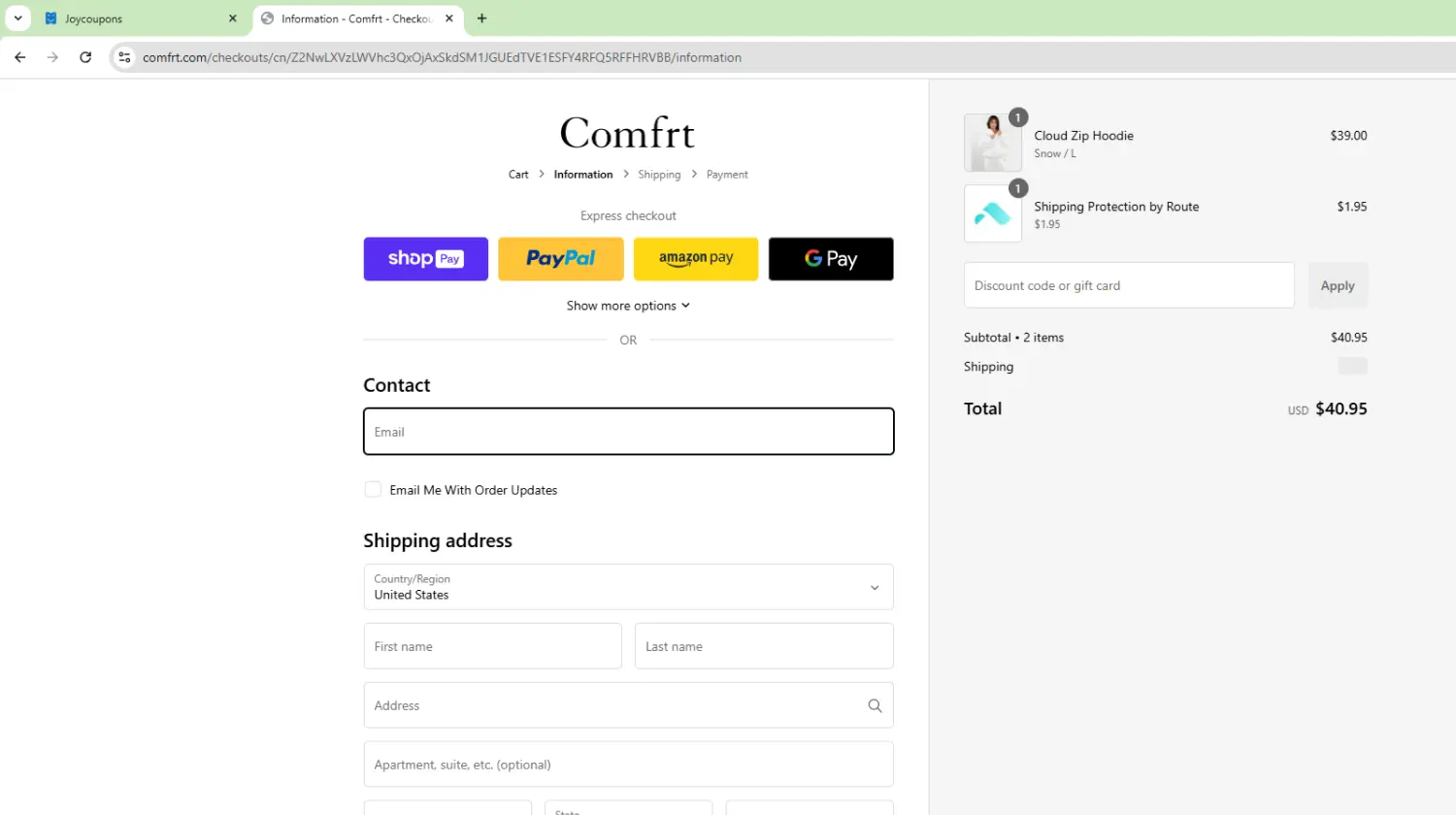Click the Shipping breadcrumb step
The image size is (1456, 815).
tap(659, 175)
